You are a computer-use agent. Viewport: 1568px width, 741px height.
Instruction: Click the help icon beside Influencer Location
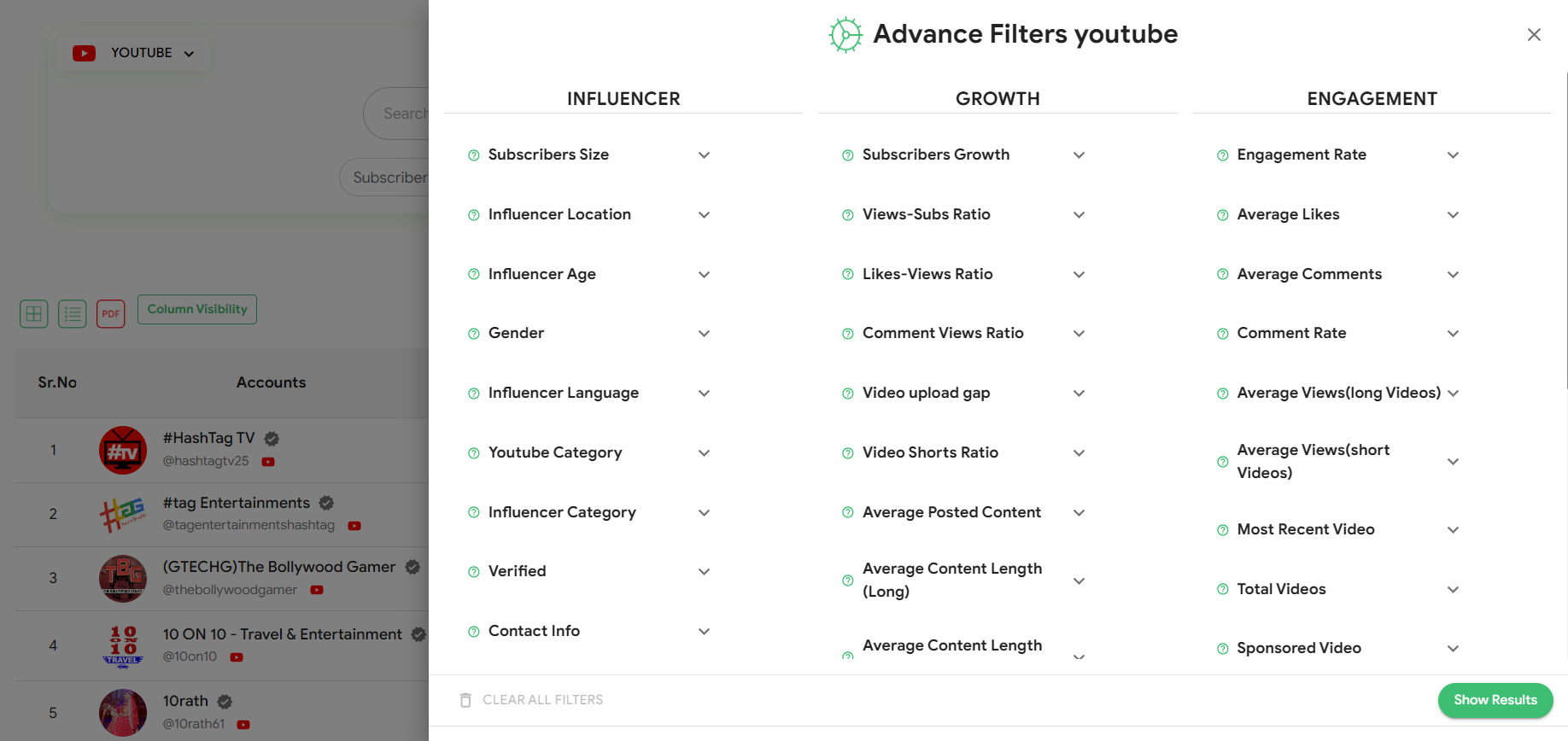[473, 215]
